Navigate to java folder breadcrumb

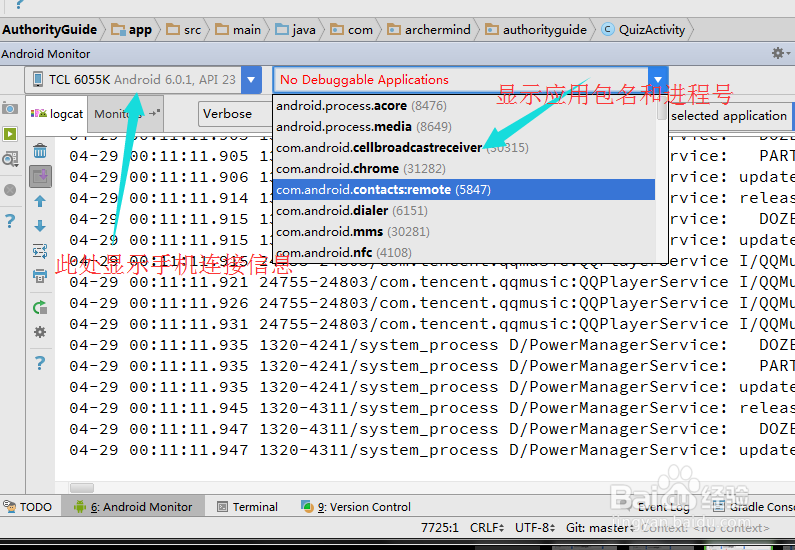[296, 29]
